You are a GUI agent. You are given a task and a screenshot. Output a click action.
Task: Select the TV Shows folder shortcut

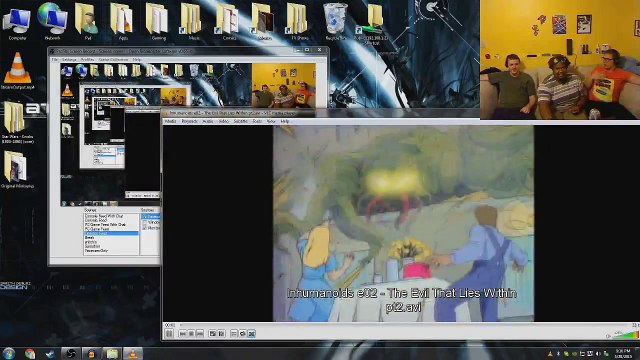click(x=299, y=22)
